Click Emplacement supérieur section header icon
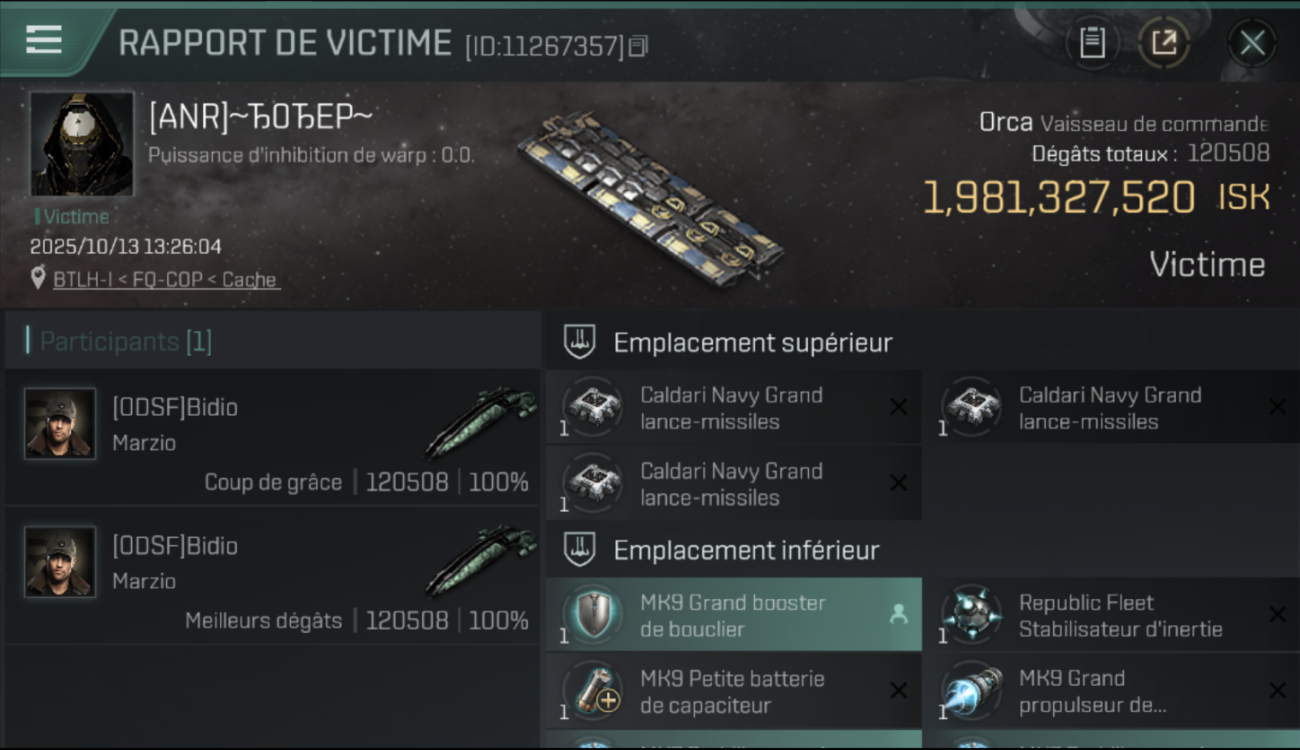 579,342
